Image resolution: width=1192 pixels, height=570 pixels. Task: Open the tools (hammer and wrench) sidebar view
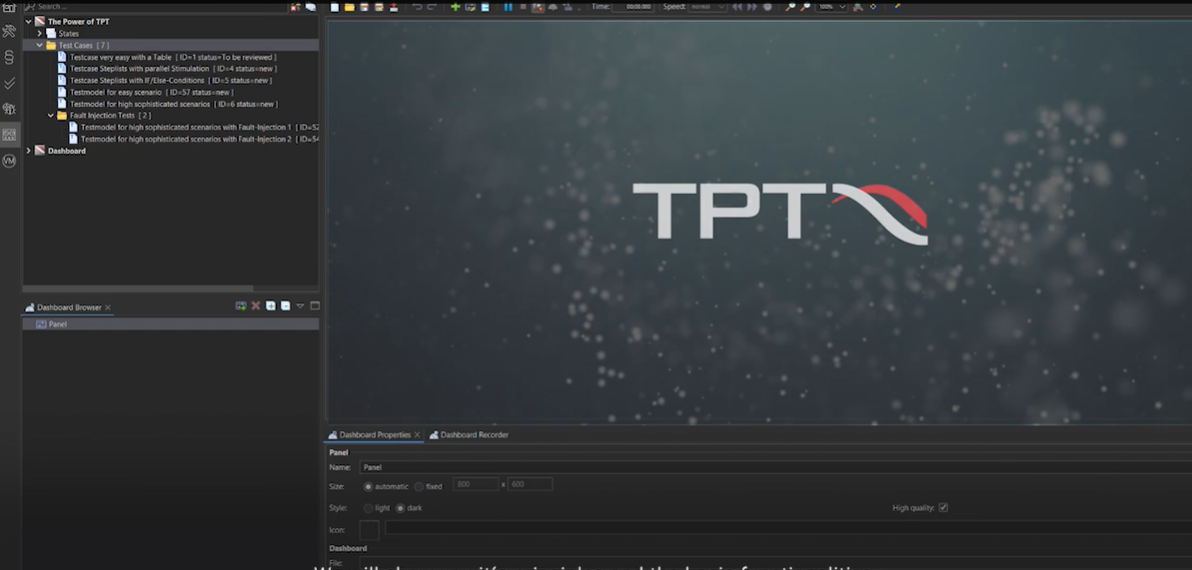(x=9, y=31)
